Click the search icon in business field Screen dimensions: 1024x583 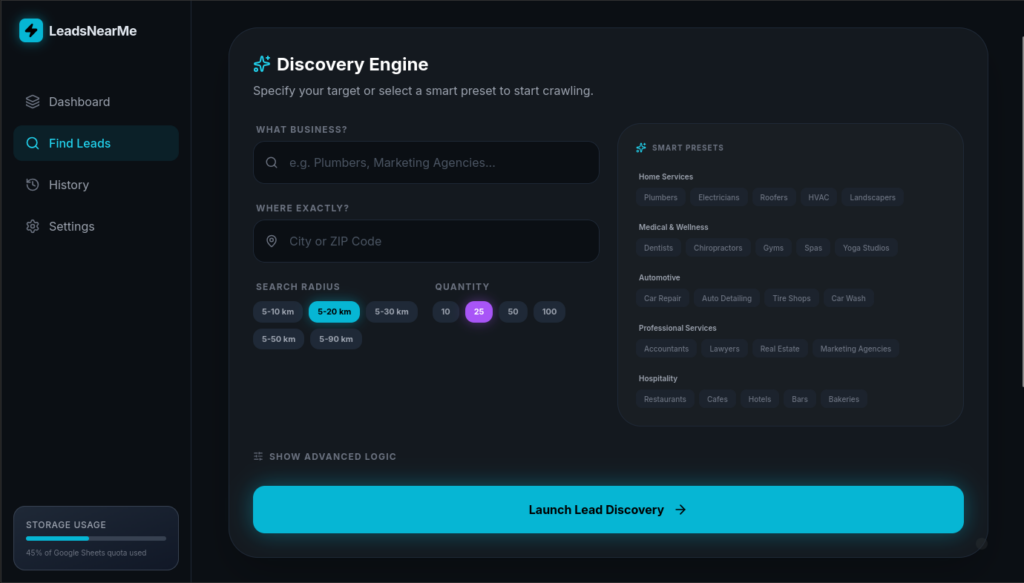click(x=272, y=163)
